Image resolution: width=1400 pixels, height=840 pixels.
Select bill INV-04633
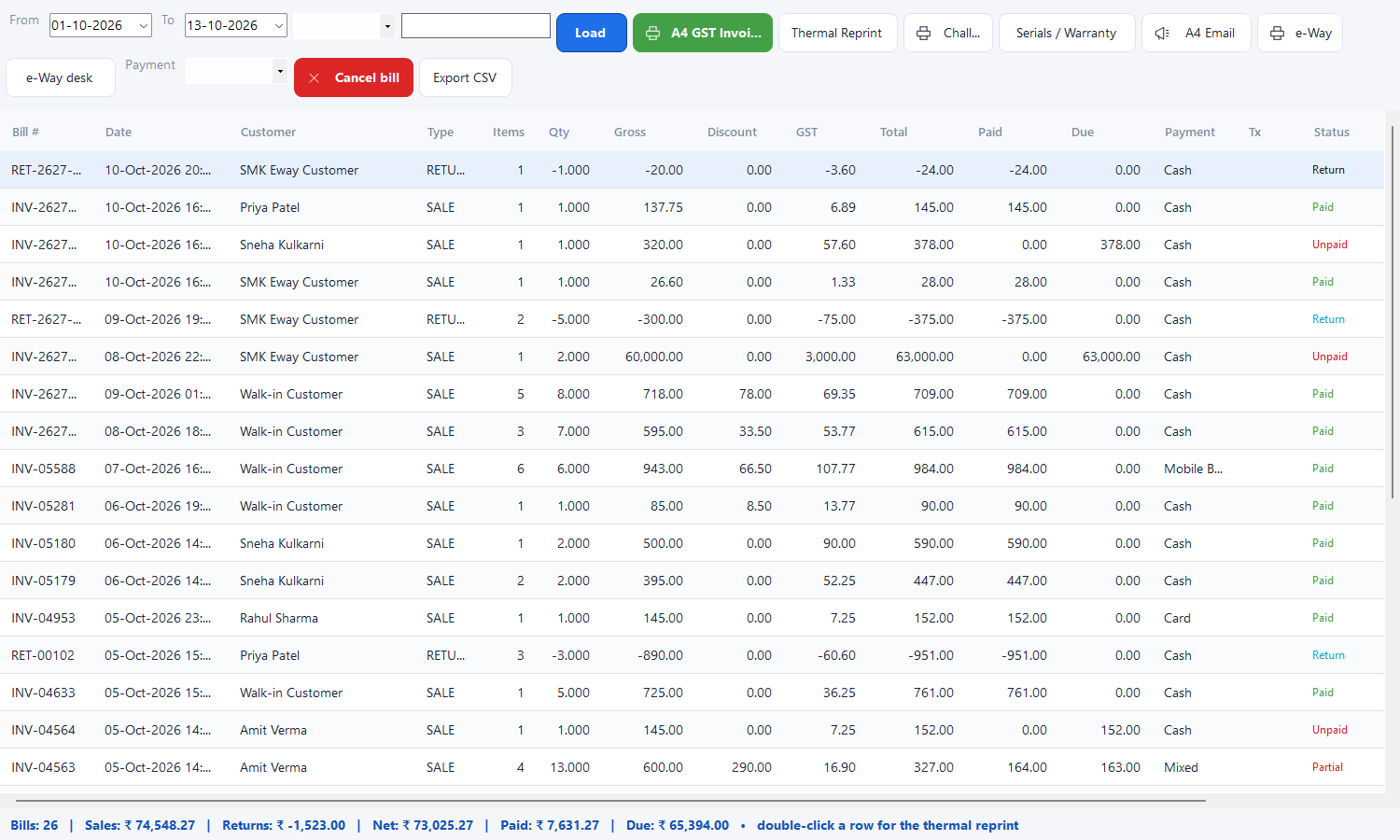point(692,693)
